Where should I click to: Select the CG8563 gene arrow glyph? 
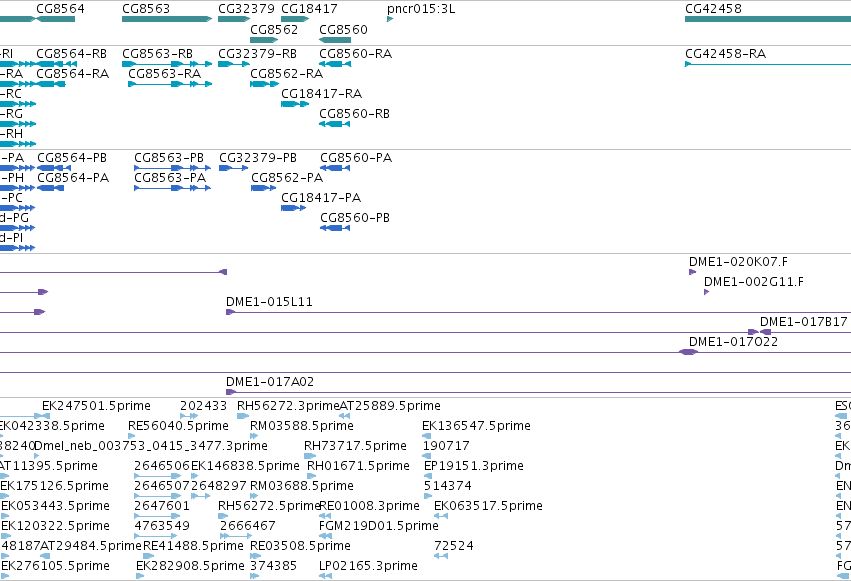167,19
